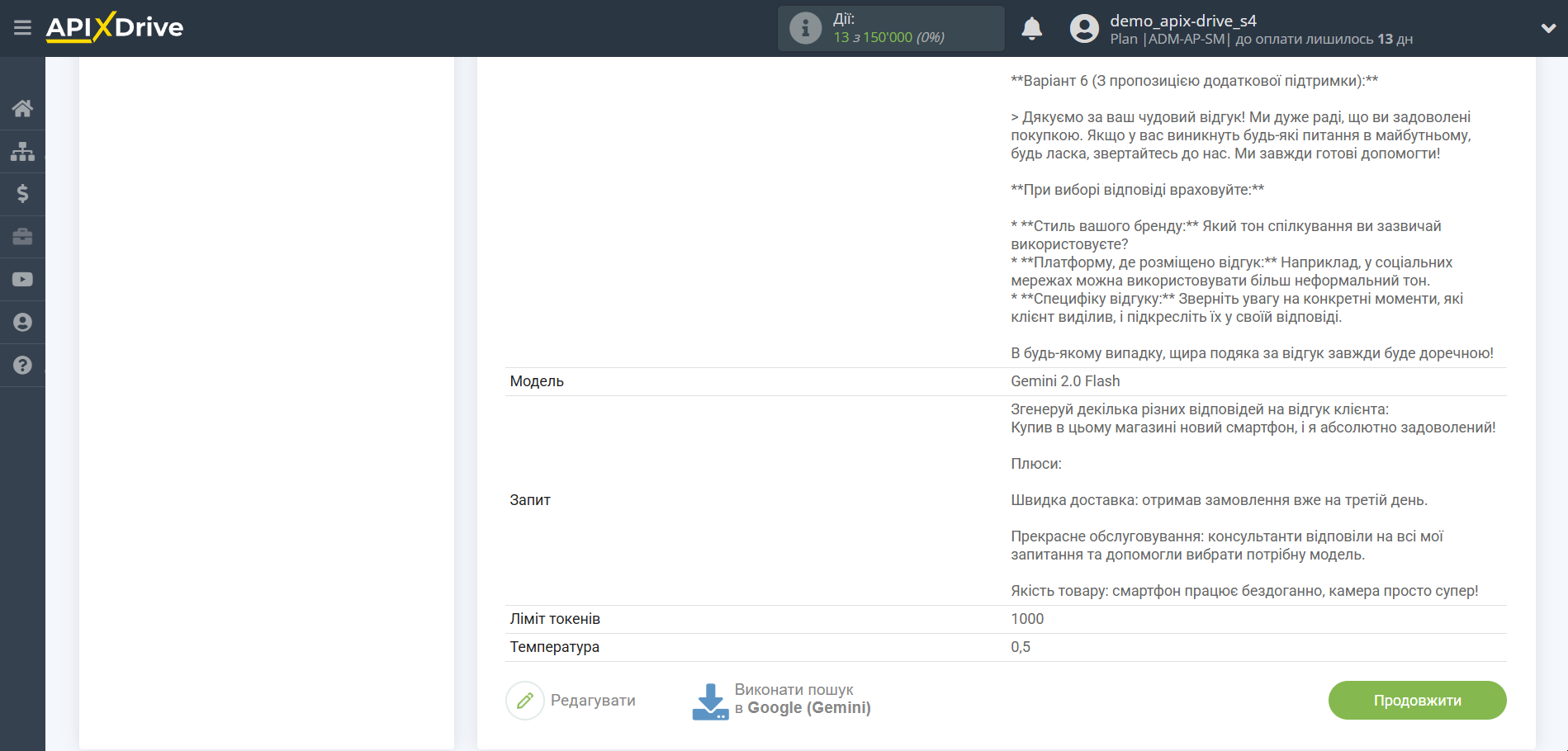Click the download search icon

point(710,701)
